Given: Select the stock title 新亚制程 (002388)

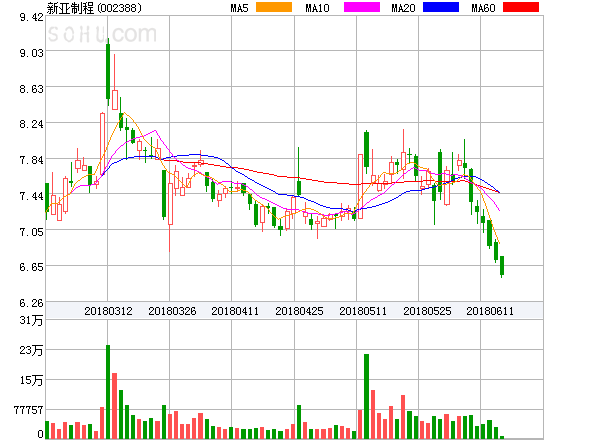Looking at the screenshot, I should [94, 8].
